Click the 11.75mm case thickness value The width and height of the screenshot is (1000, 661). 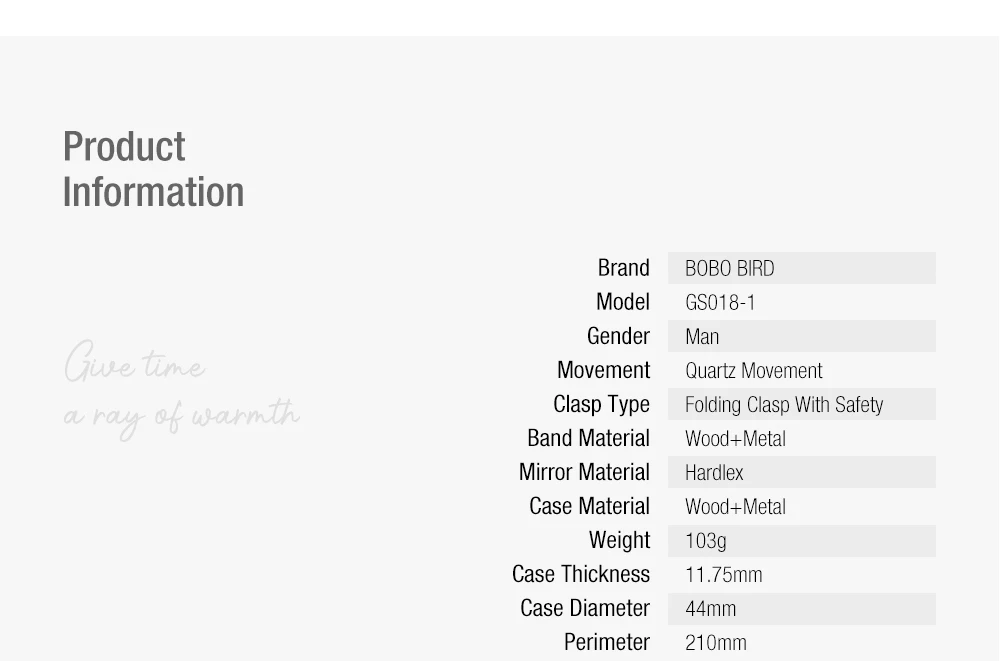(724, 575)
